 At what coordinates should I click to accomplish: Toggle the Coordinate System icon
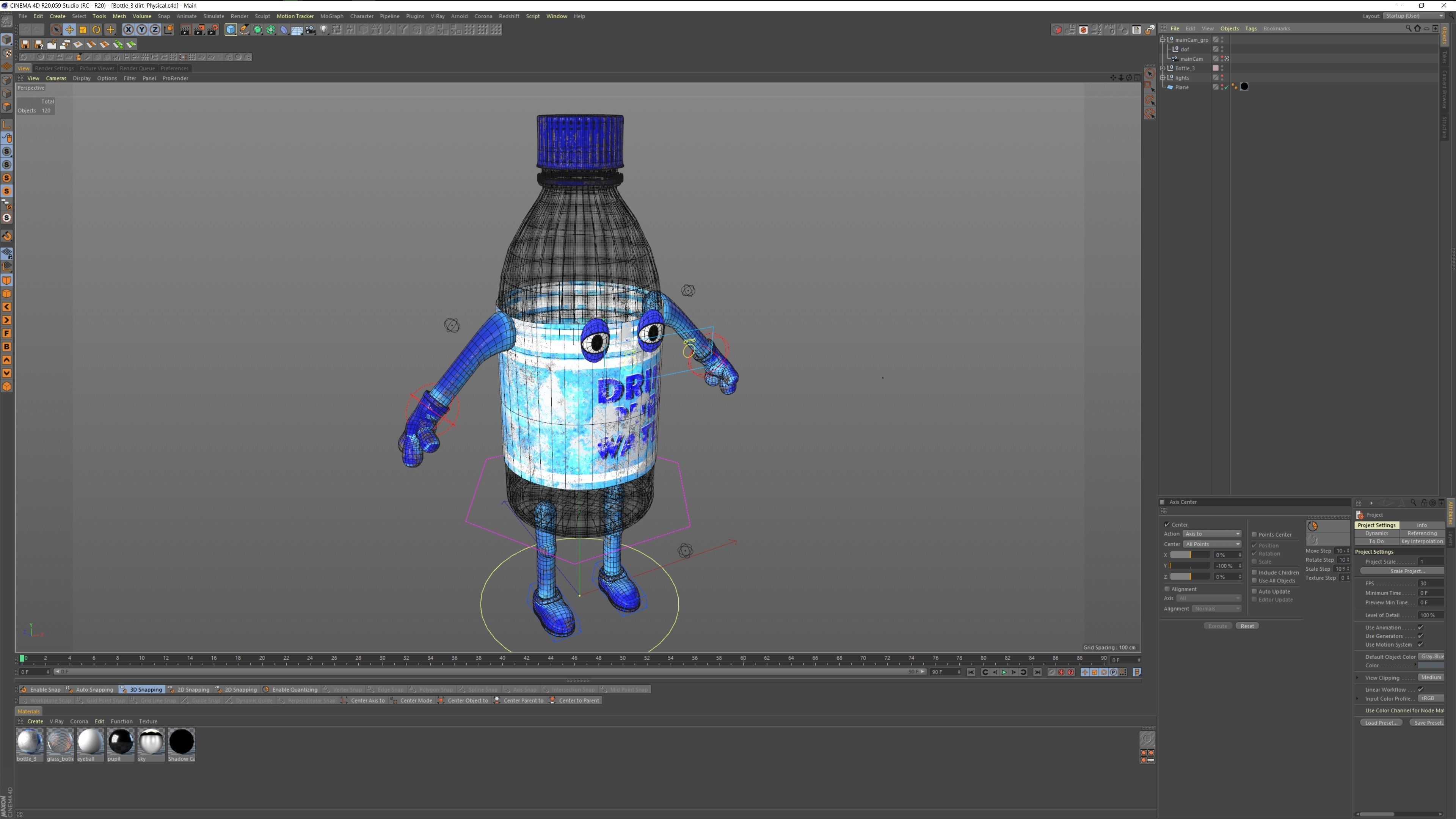pos(168,30)
